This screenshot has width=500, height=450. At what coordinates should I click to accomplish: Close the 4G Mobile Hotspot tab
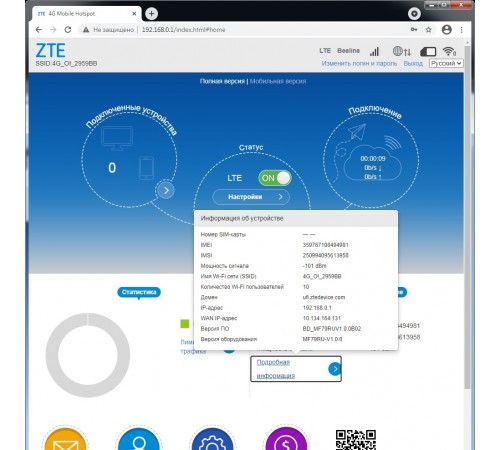[134, 14]
